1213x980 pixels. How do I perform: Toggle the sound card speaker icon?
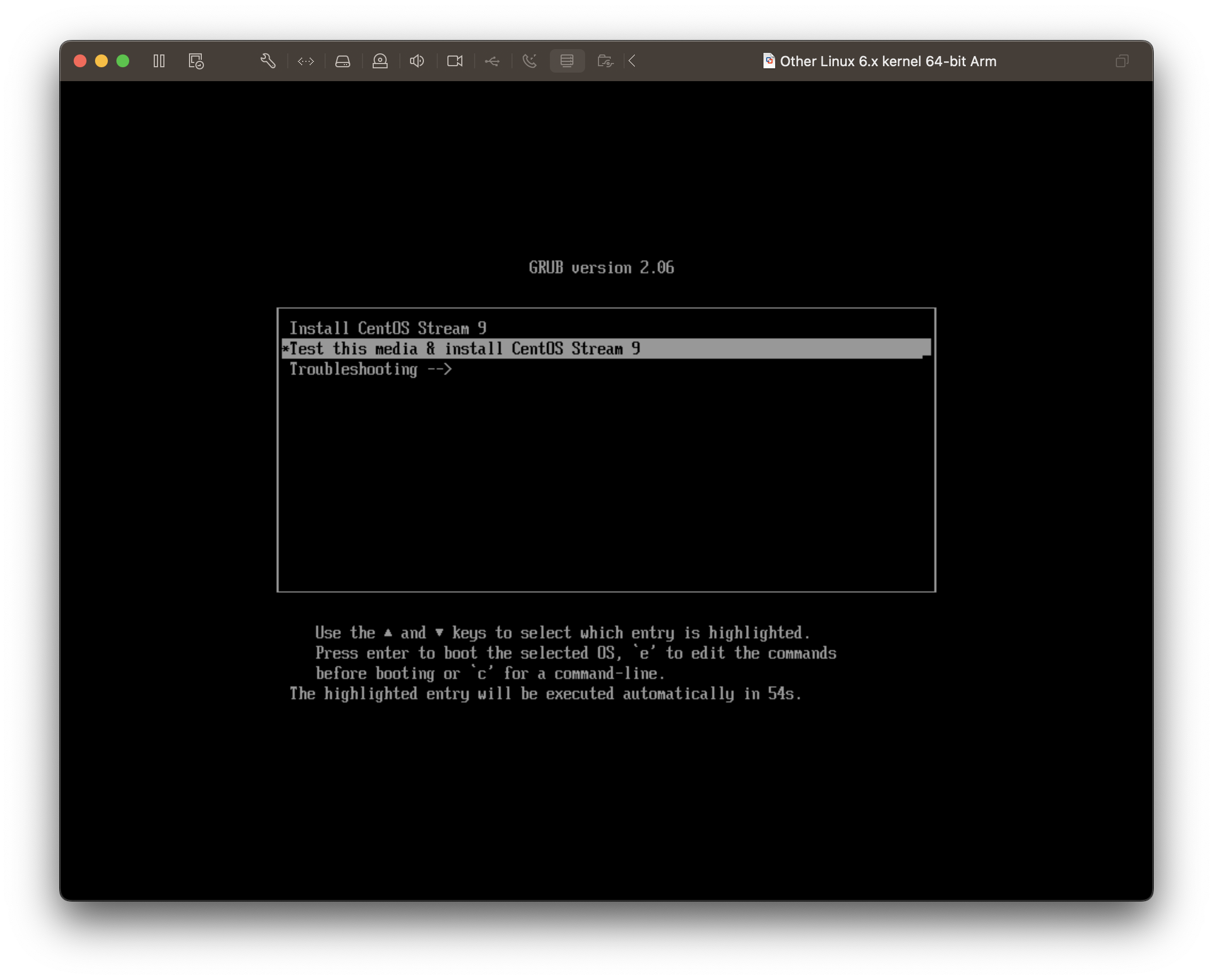point(418,61)
